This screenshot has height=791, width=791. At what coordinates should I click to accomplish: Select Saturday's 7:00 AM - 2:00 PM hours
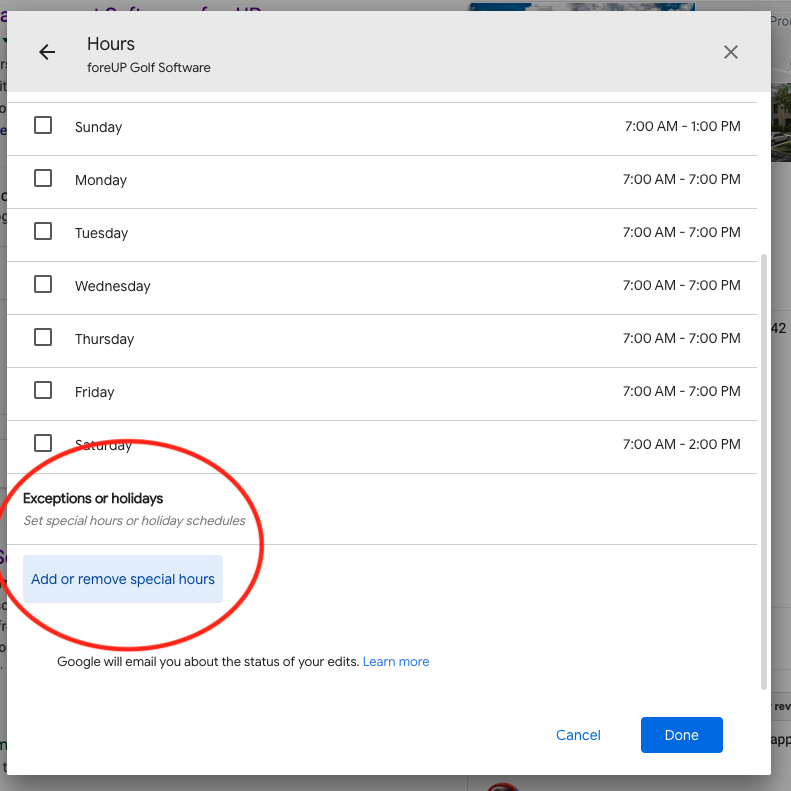[681, 445]
